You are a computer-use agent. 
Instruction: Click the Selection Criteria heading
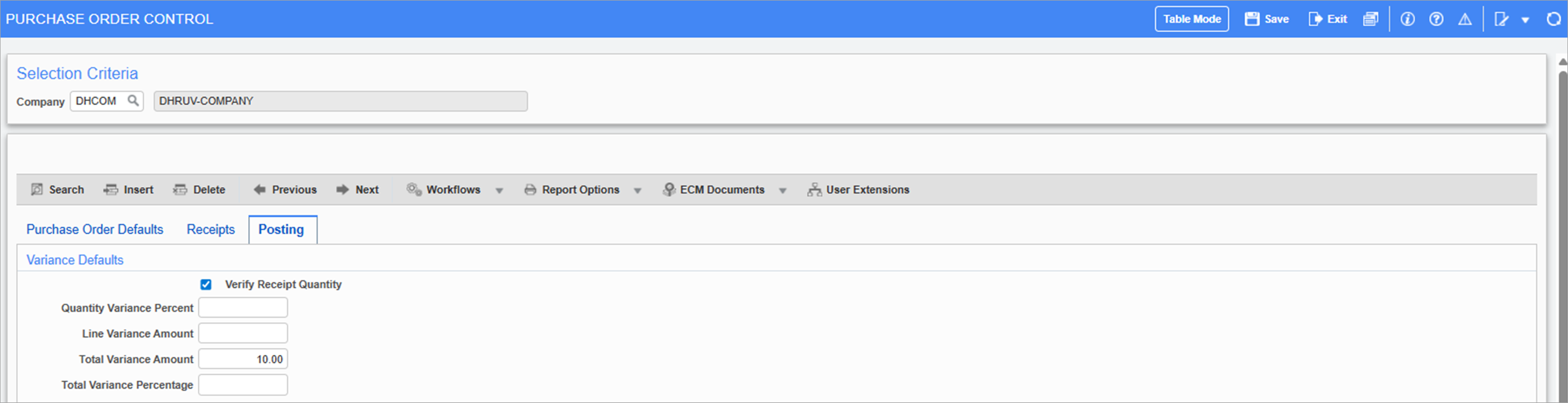77,73
